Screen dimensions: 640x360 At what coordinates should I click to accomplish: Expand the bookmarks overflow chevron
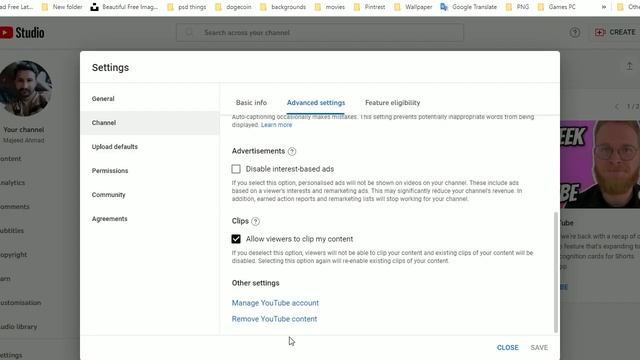click(x=604, y=7)
